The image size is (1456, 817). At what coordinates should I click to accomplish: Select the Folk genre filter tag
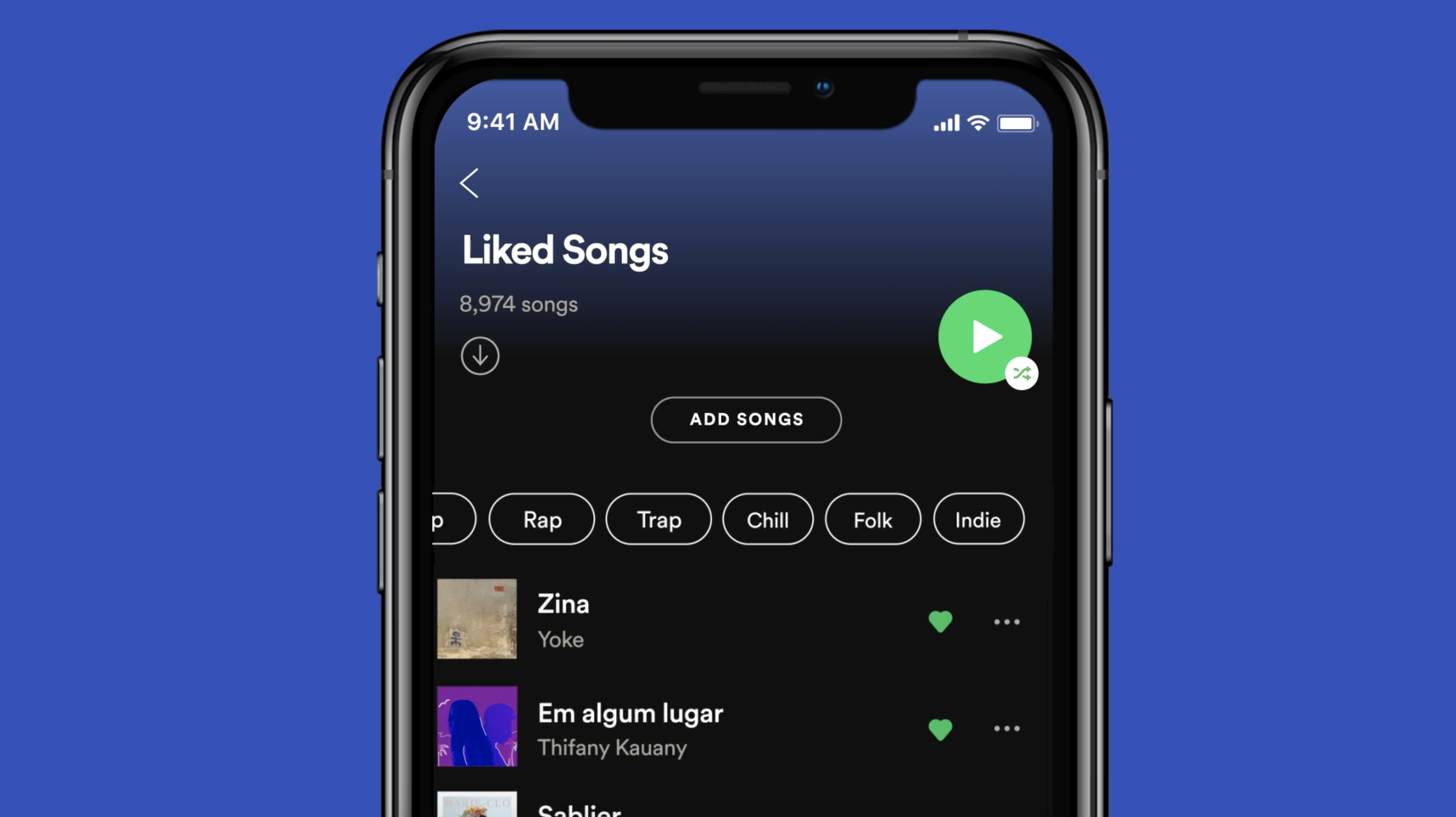tap(872, 519)
